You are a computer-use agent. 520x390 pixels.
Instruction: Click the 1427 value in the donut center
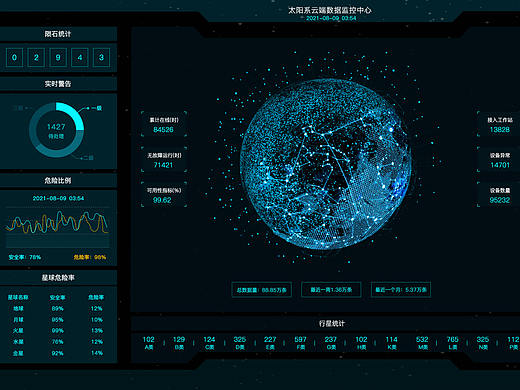[56, 127]
